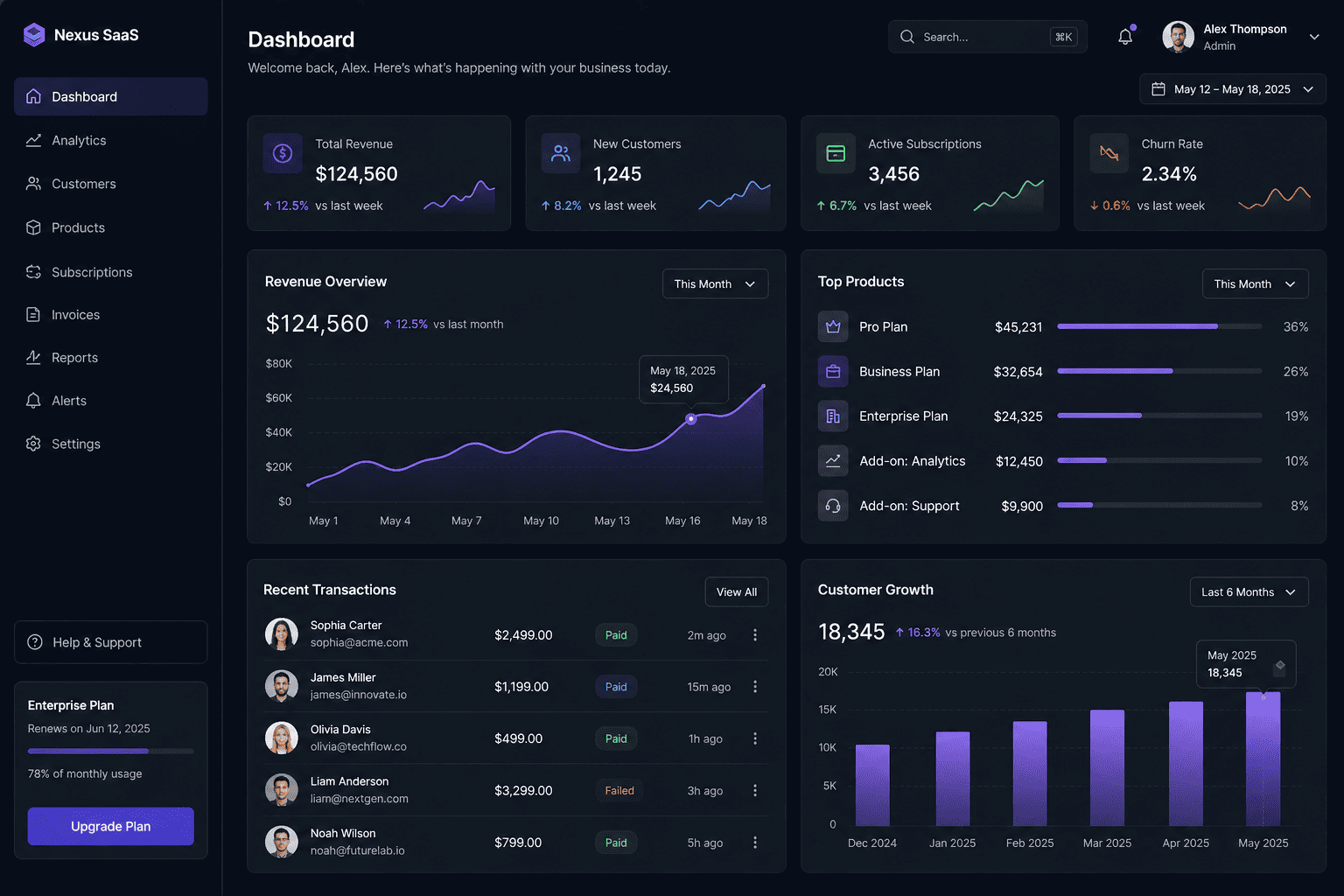Click the Enterprise Plan building icon
This screenshot has height=896, width=1344.
point(833,416)
